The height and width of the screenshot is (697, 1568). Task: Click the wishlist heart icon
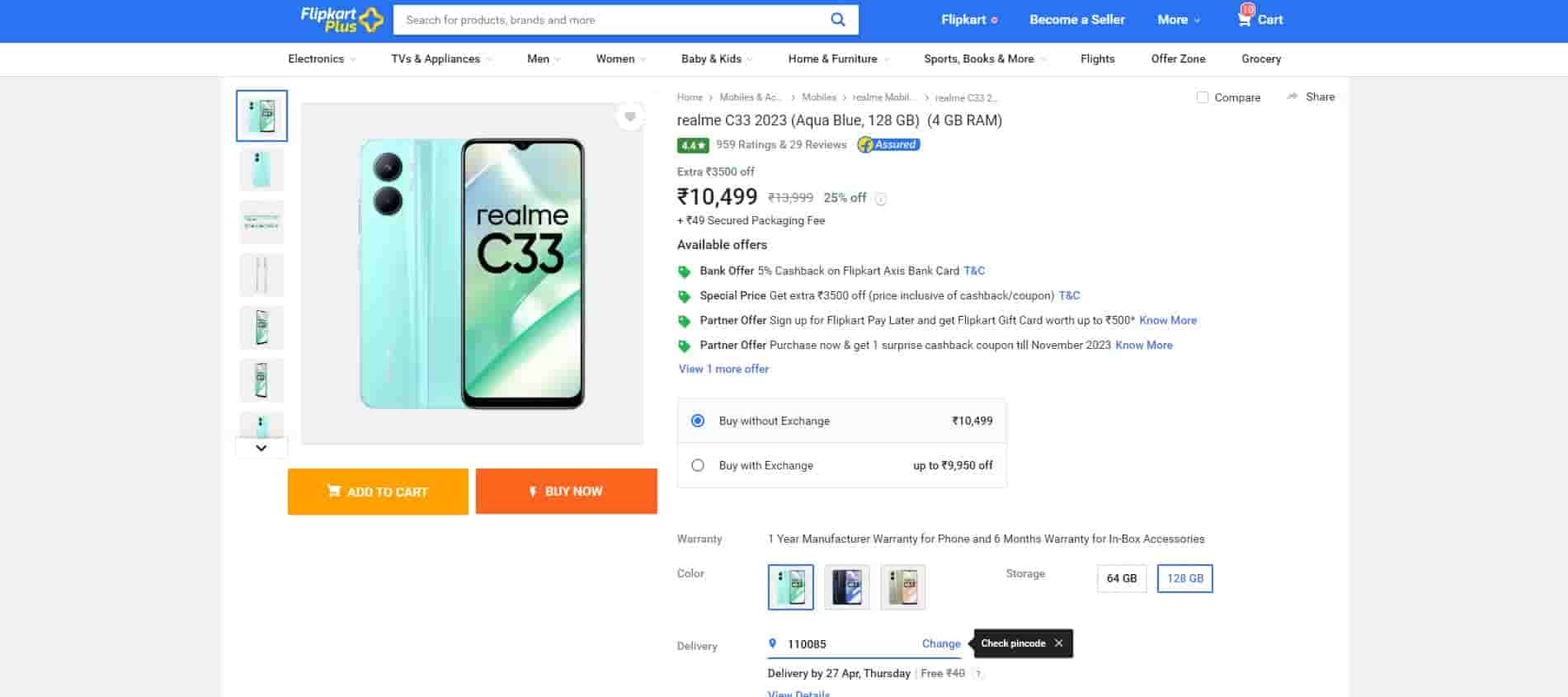[x=630, y=117]
